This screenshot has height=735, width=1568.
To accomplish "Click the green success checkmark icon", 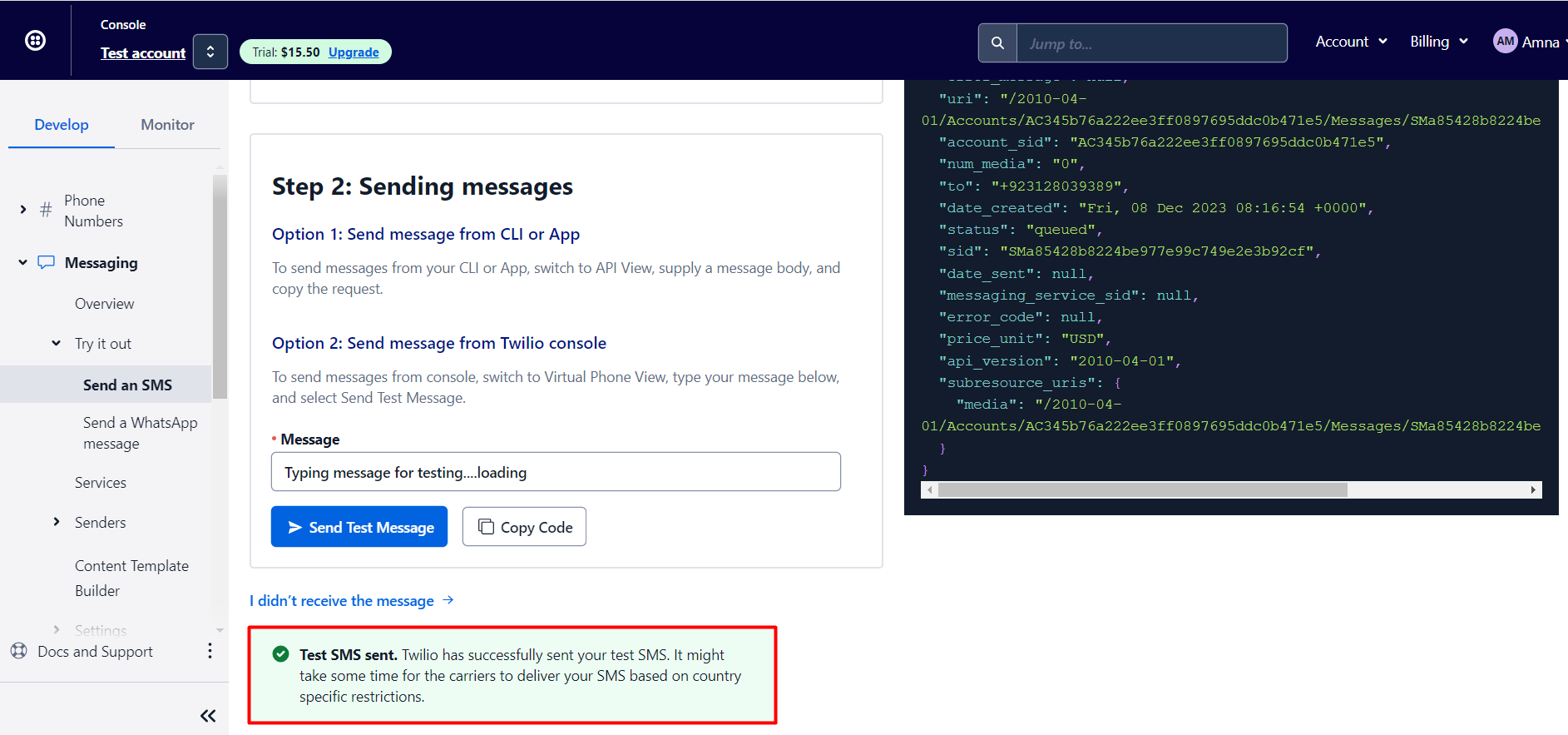I will tap(281, 654).
